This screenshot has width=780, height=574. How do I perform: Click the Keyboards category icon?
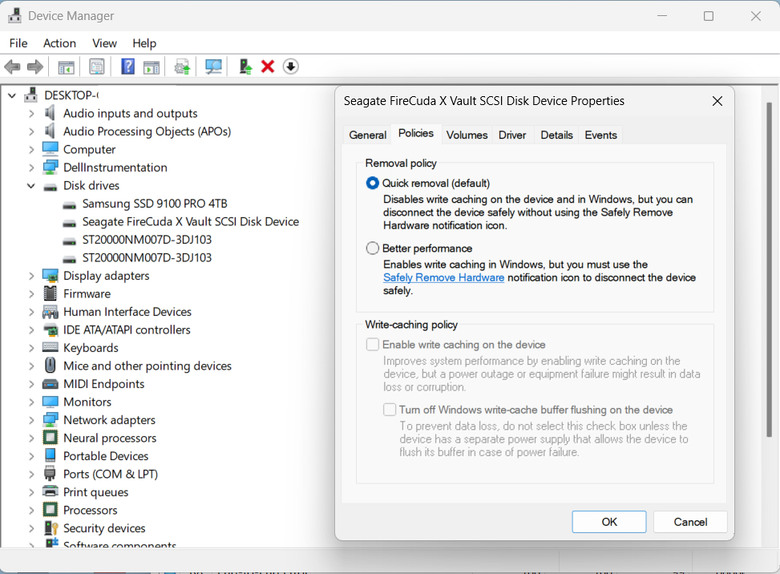click(x=50, y=347)
